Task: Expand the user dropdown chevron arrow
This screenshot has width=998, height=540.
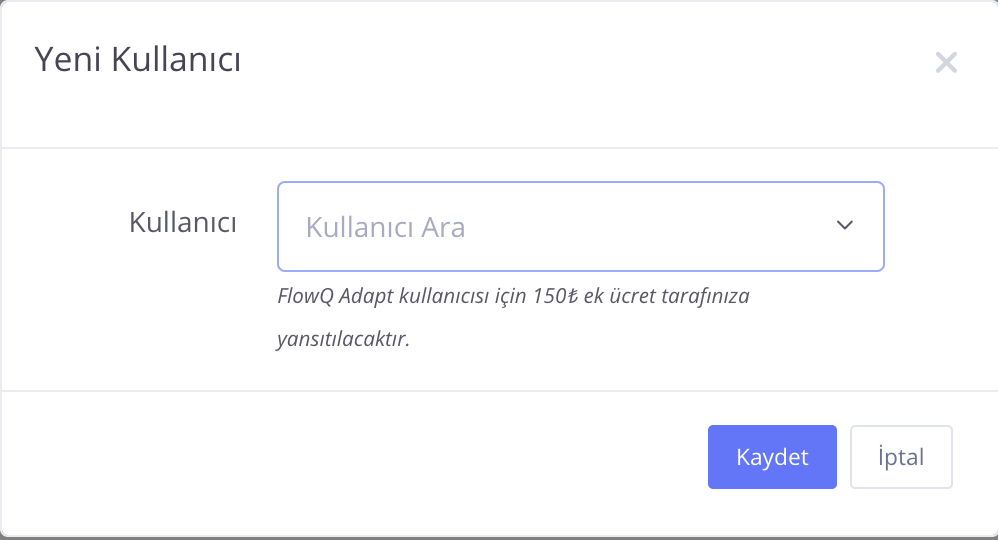Action: click(x=845, y=225)
